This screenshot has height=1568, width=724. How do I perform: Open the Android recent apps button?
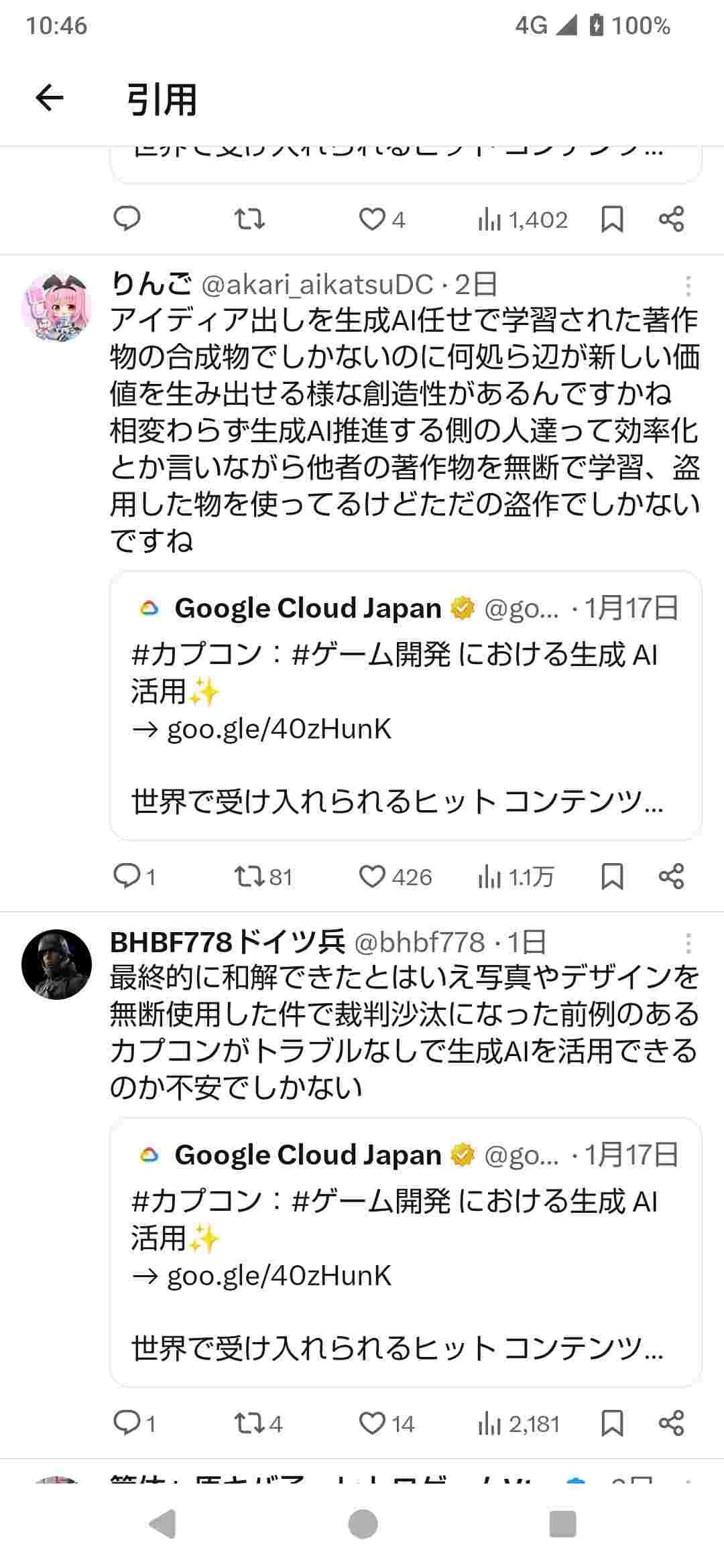(x=562, y=1524)
